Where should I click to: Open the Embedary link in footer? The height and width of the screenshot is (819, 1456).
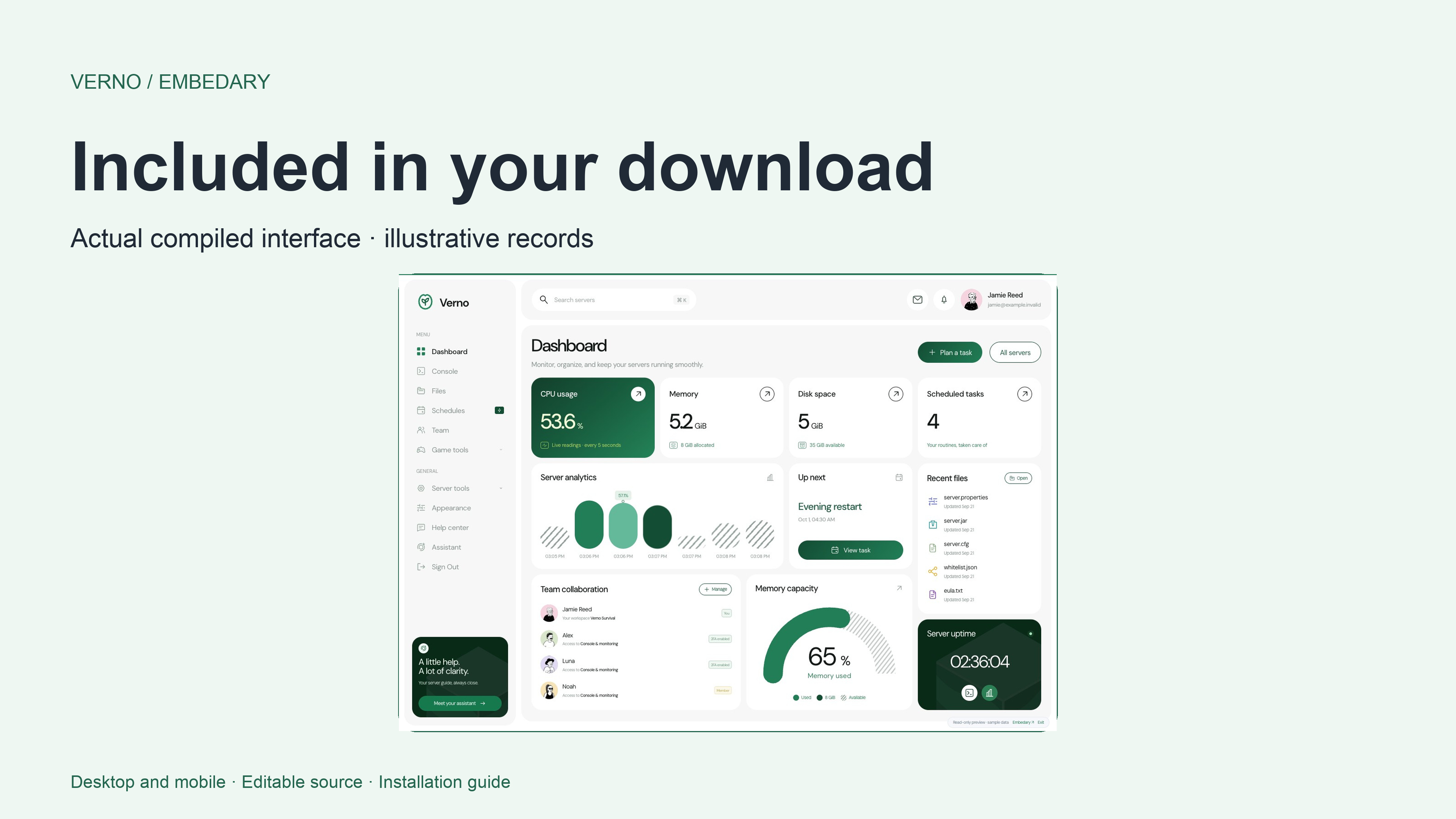pos(1023,722)
